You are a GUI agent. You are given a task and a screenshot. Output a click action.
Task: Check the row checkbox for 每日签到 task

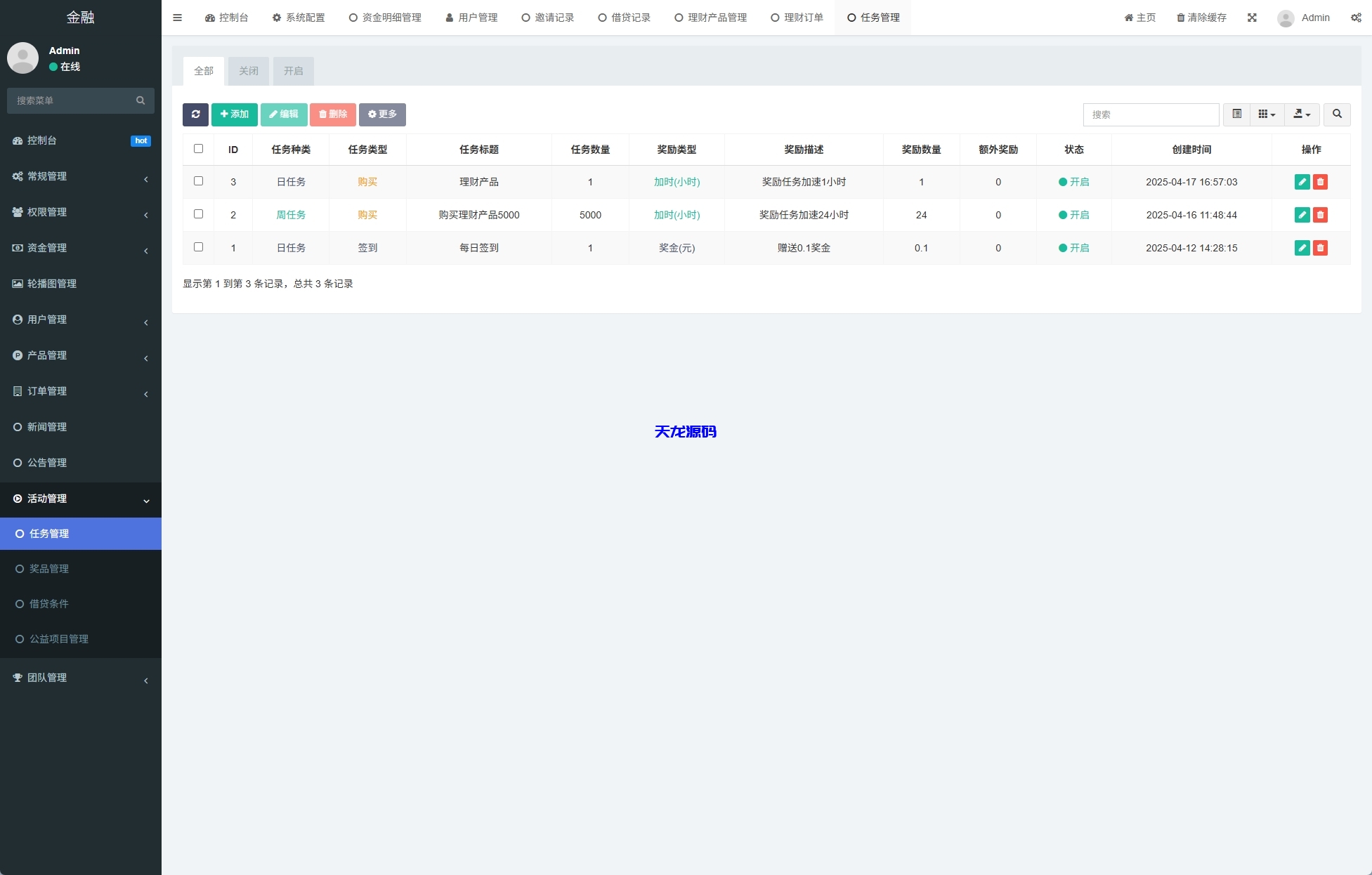(x=198, y=247)
